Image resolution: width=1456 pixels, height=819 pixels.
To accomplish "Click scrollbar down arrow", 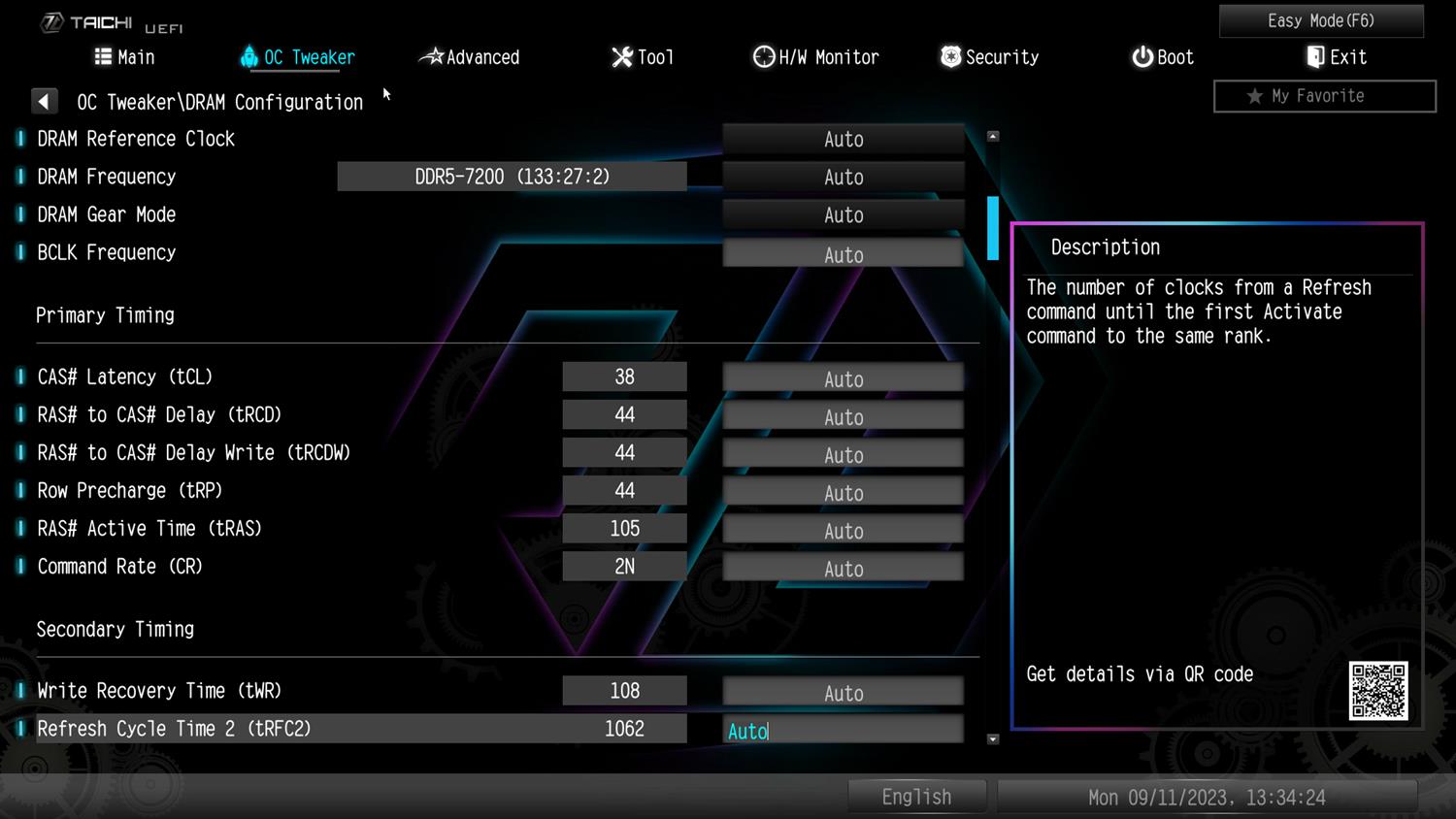I will (x=992, y=739).
